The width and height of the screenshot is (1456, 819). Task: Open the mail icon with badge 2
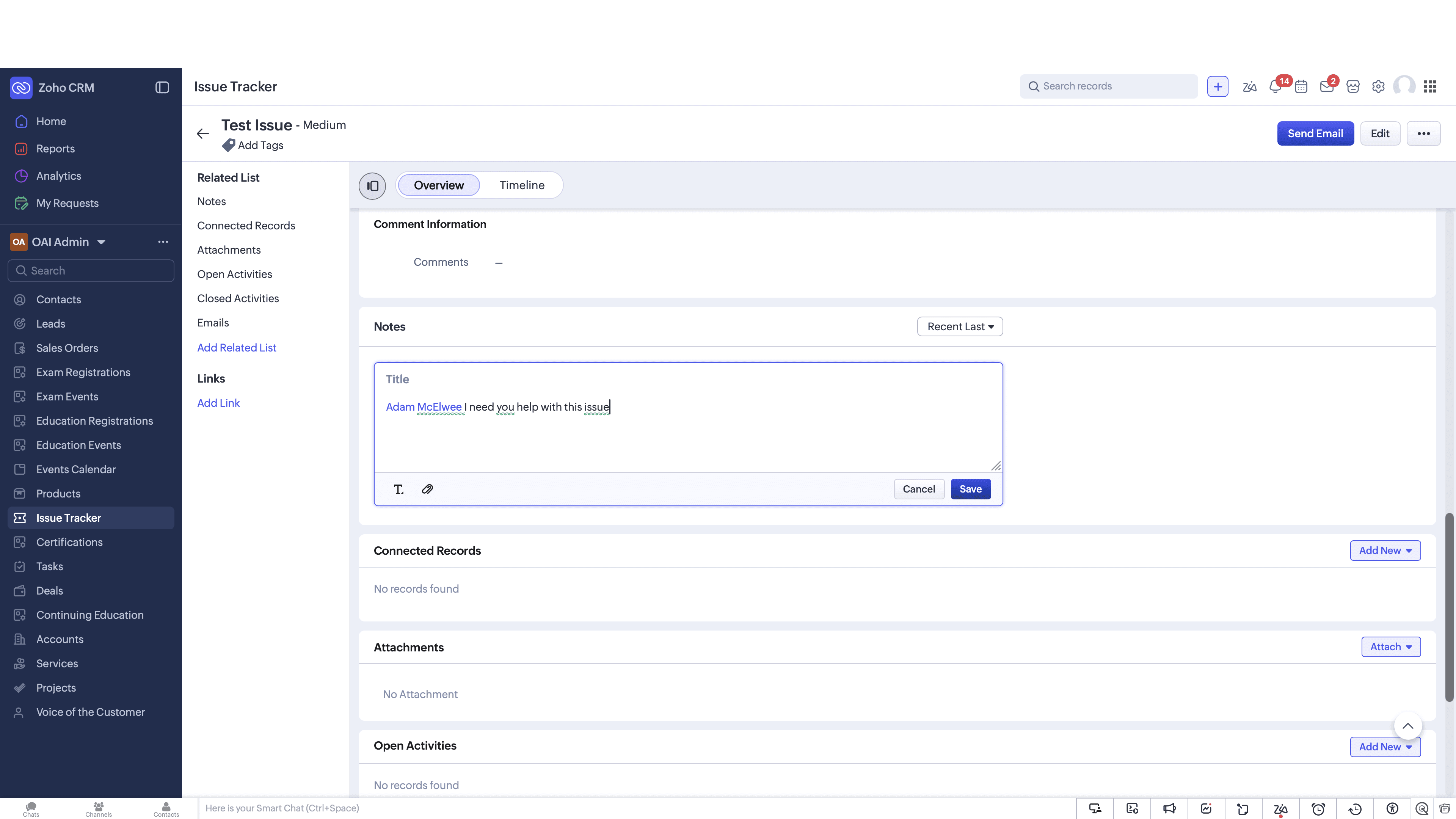(x=1327, y=86)
